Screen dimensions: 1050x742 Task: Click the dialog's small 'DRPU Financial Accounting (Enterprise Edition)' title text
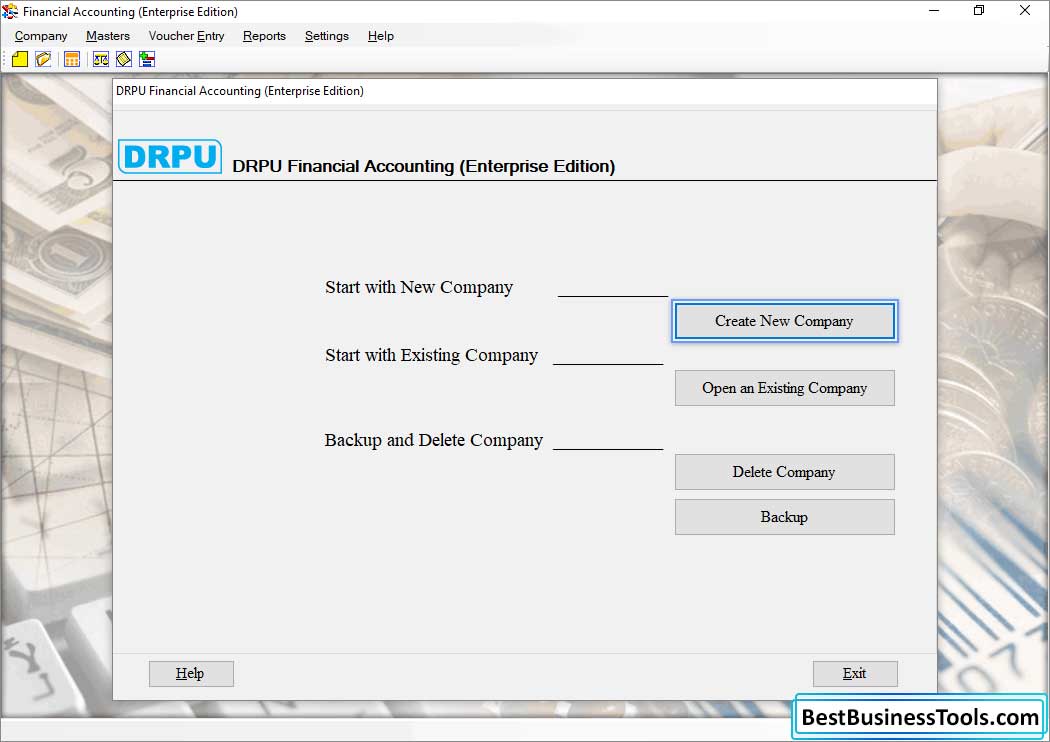240,91
